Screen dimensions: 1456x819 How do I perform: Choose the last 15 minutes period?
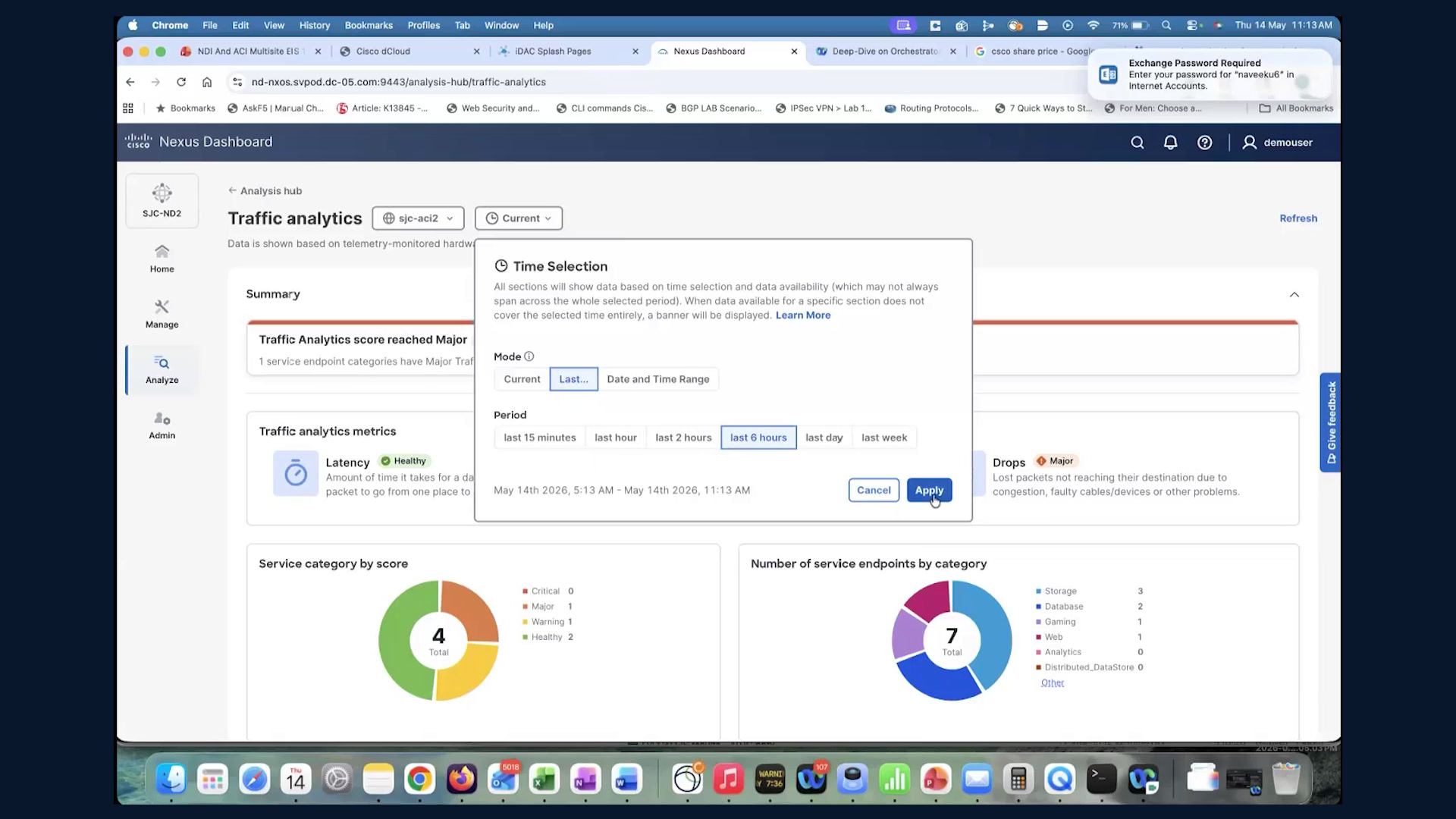click(539, 438)
